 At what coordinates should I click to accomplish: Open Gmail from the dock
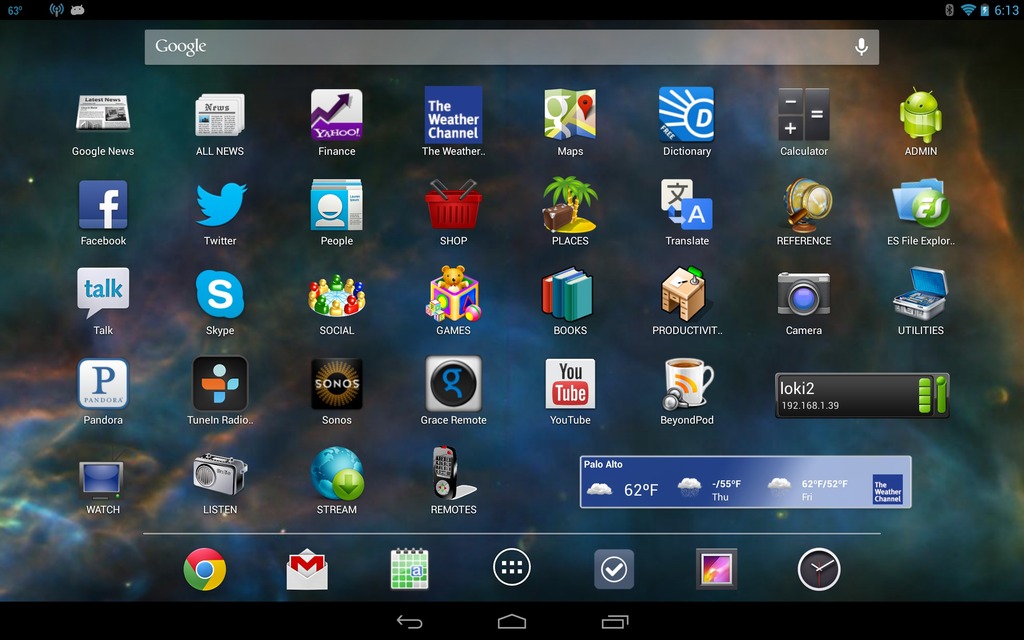pos(307,569)
